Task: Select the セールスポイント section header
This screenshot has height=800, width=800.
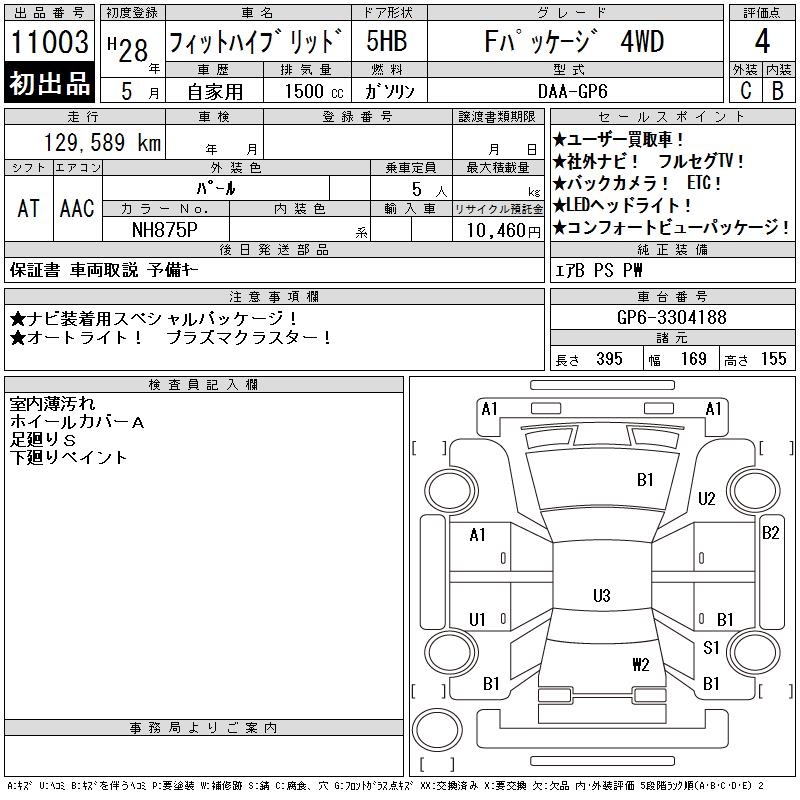Action: [x=672, y=117]
